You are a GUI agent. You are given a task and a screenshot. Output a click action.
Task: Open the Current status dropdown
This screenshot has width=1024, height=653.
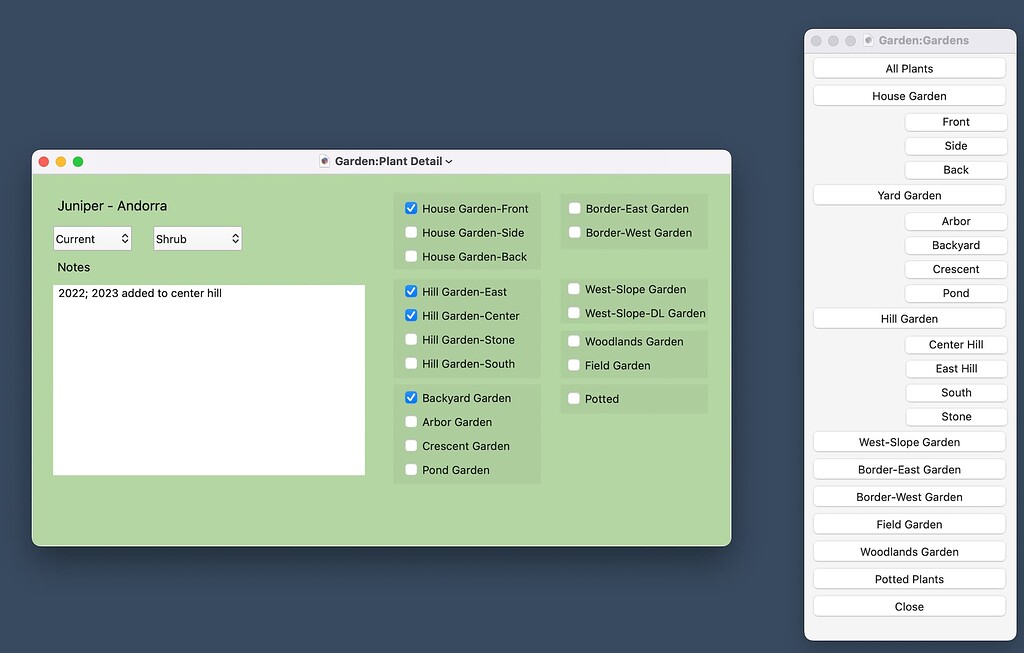coord(92,238)
